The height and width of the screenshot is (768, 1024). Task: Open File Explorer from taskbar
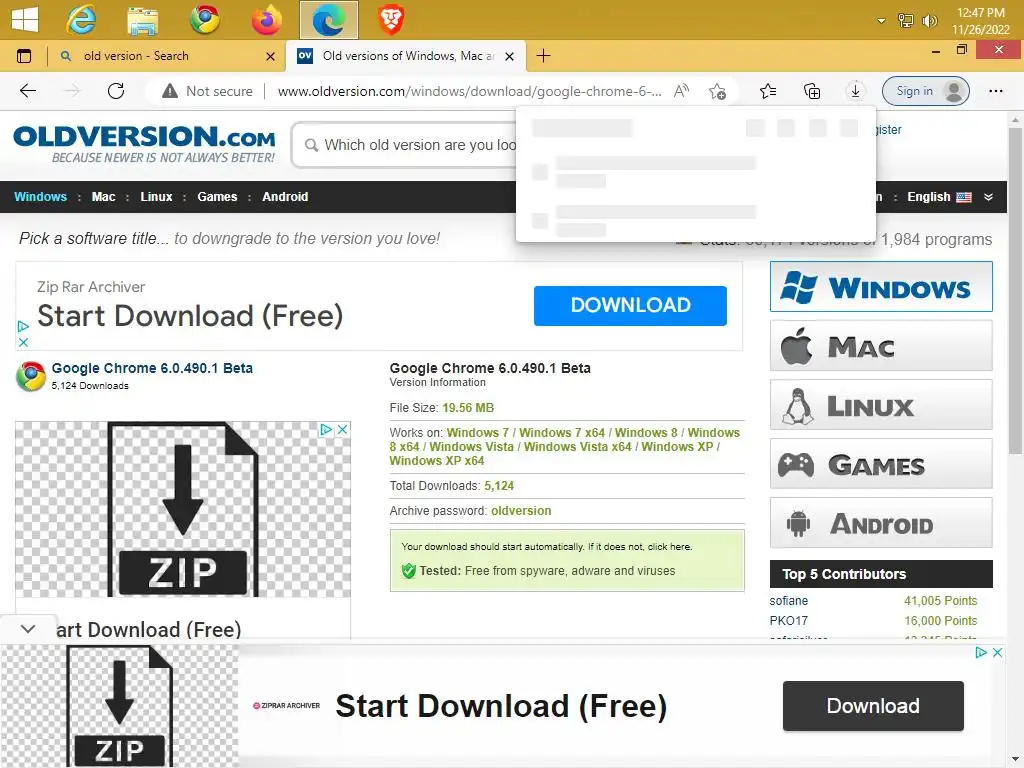(x=142, y=20)
